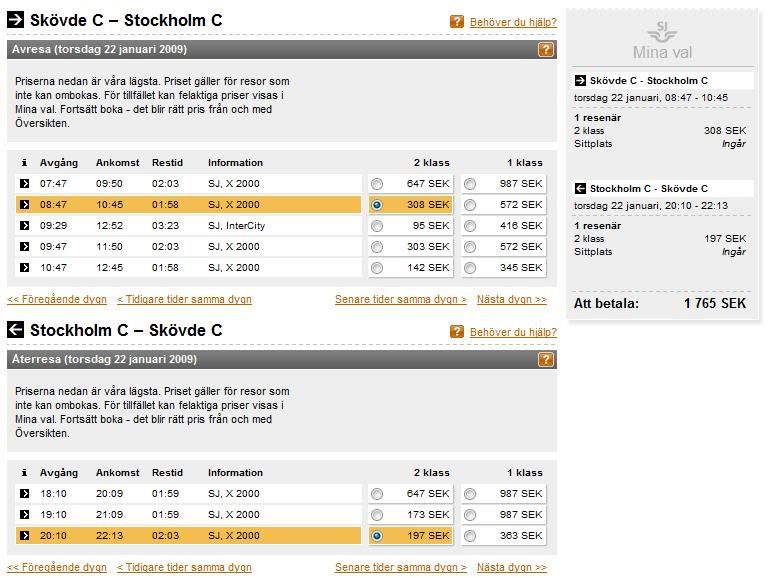This screenshot has height=578, width=774.
Task: Expand details arrow for 07:47 departure
Action: tap(24, 184)
